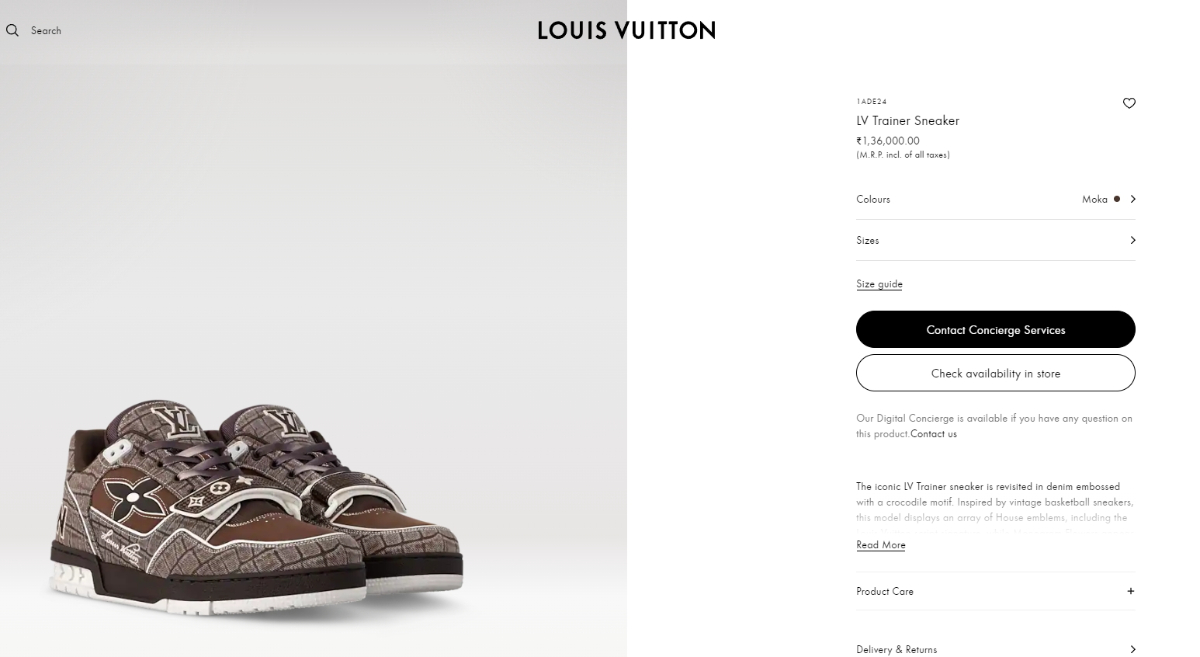This screenshot has height=657, width=1200.
Task: Select the Moka colour swatch dot
Action: click(x=1117, y=199)
